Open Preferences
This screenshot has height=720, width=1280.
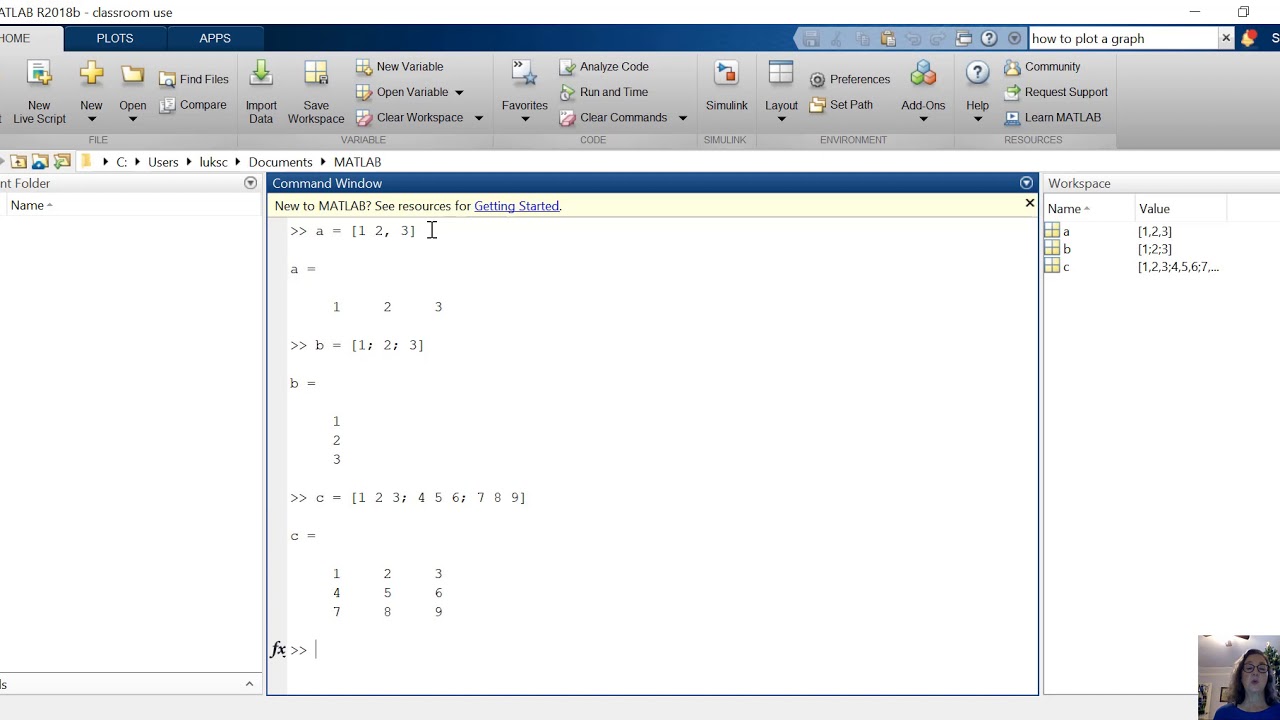[849, 79]
